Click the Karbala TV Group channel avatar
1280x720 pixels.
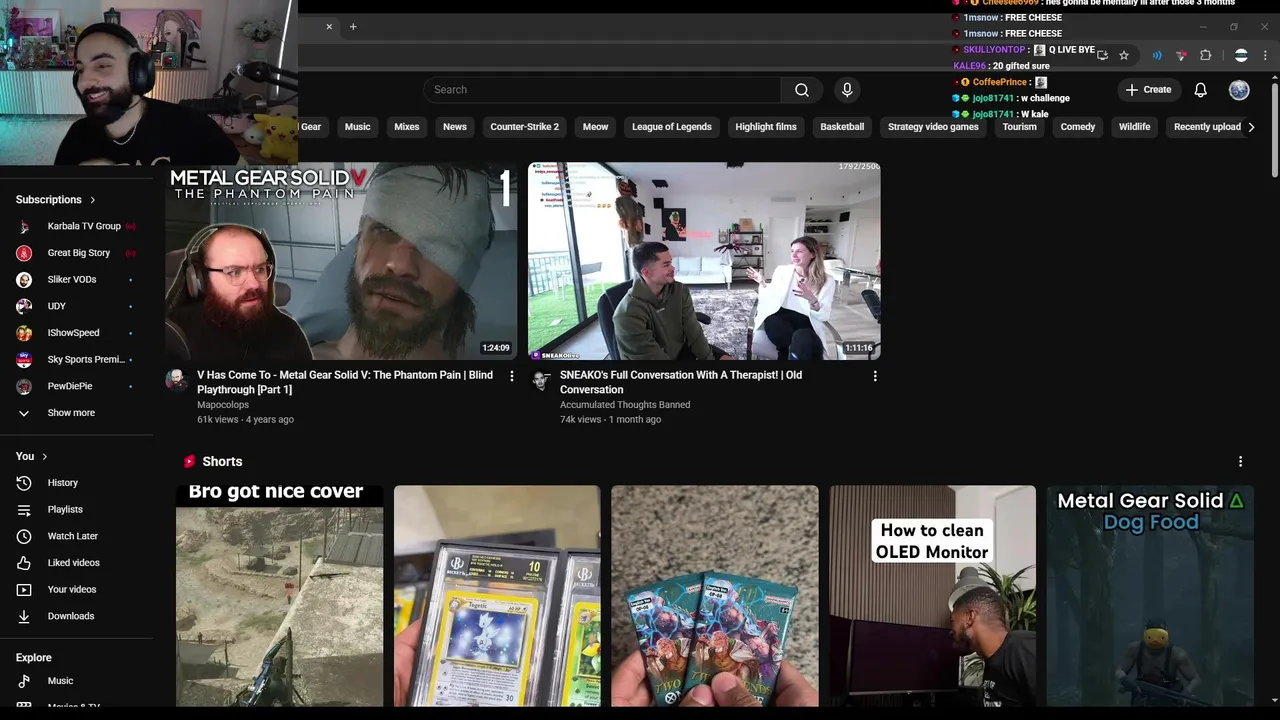24,226
